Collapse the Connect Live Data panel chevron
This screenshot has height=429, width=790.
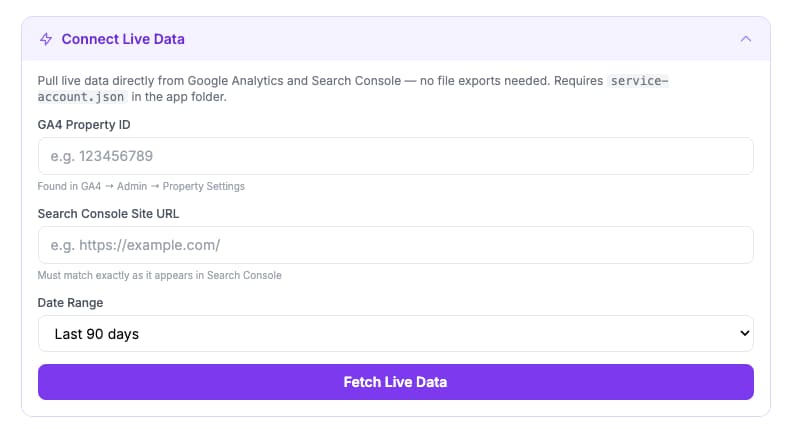746,39
